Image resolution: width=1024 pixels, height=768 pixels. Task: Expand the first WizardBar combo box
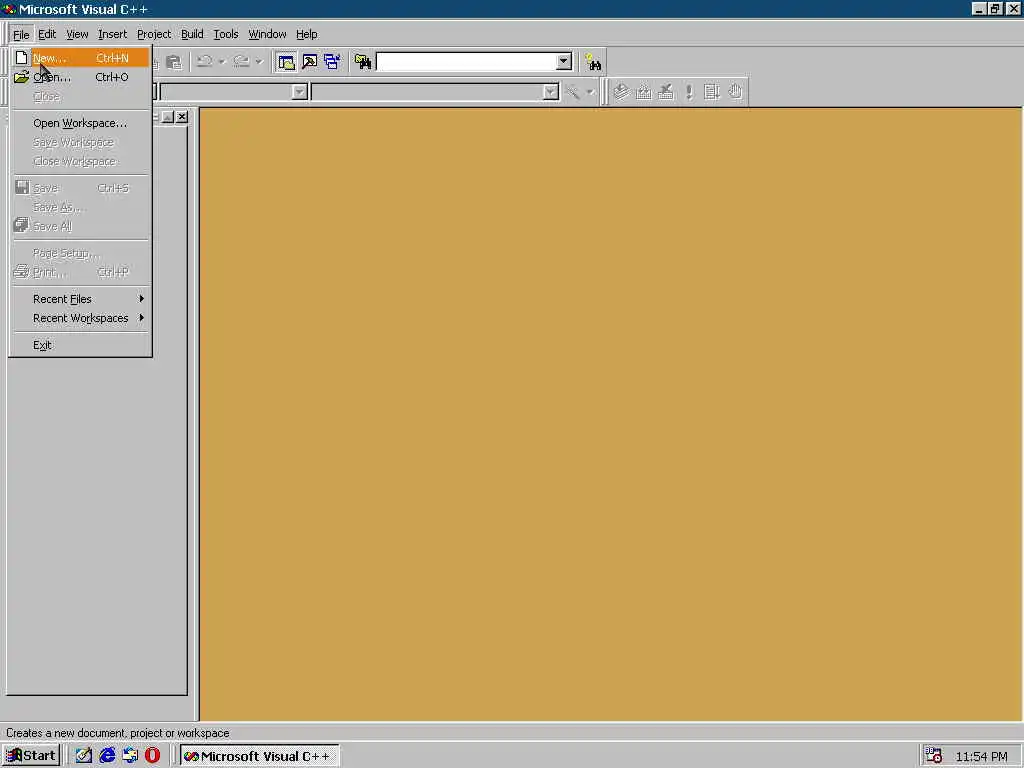(x=299, y=92)
